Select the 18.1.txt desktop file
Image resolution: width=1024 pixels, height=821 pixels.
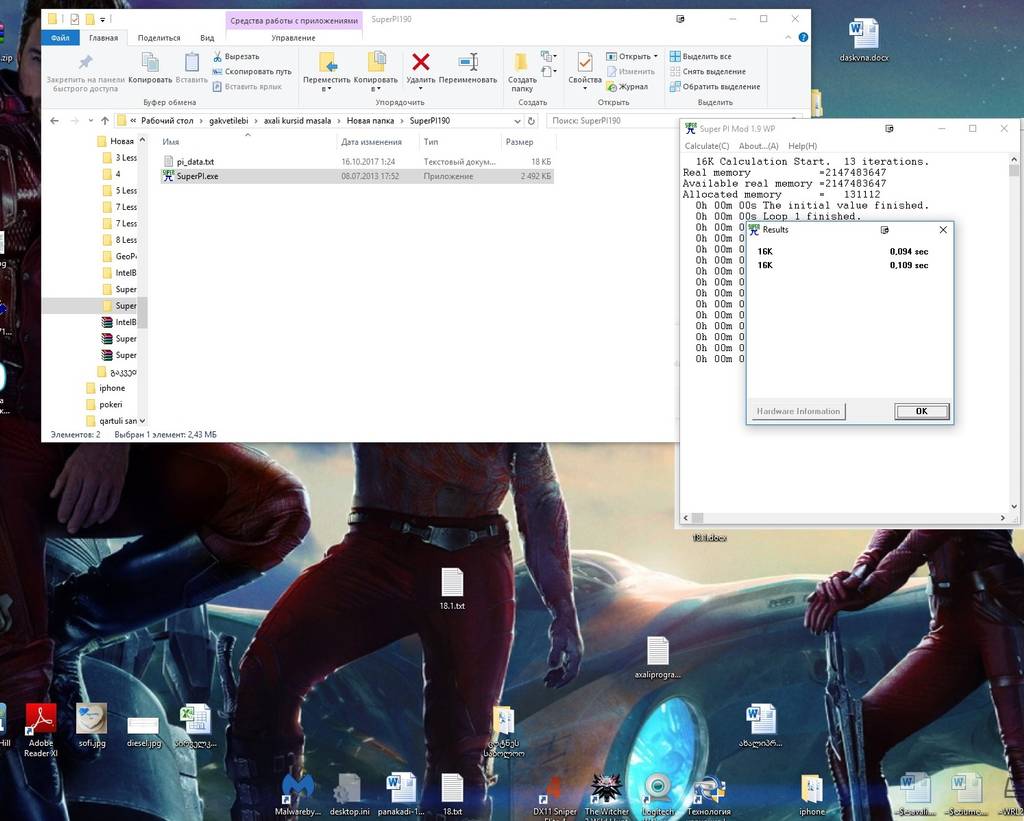pyautogui.click(x=452, y=588)
